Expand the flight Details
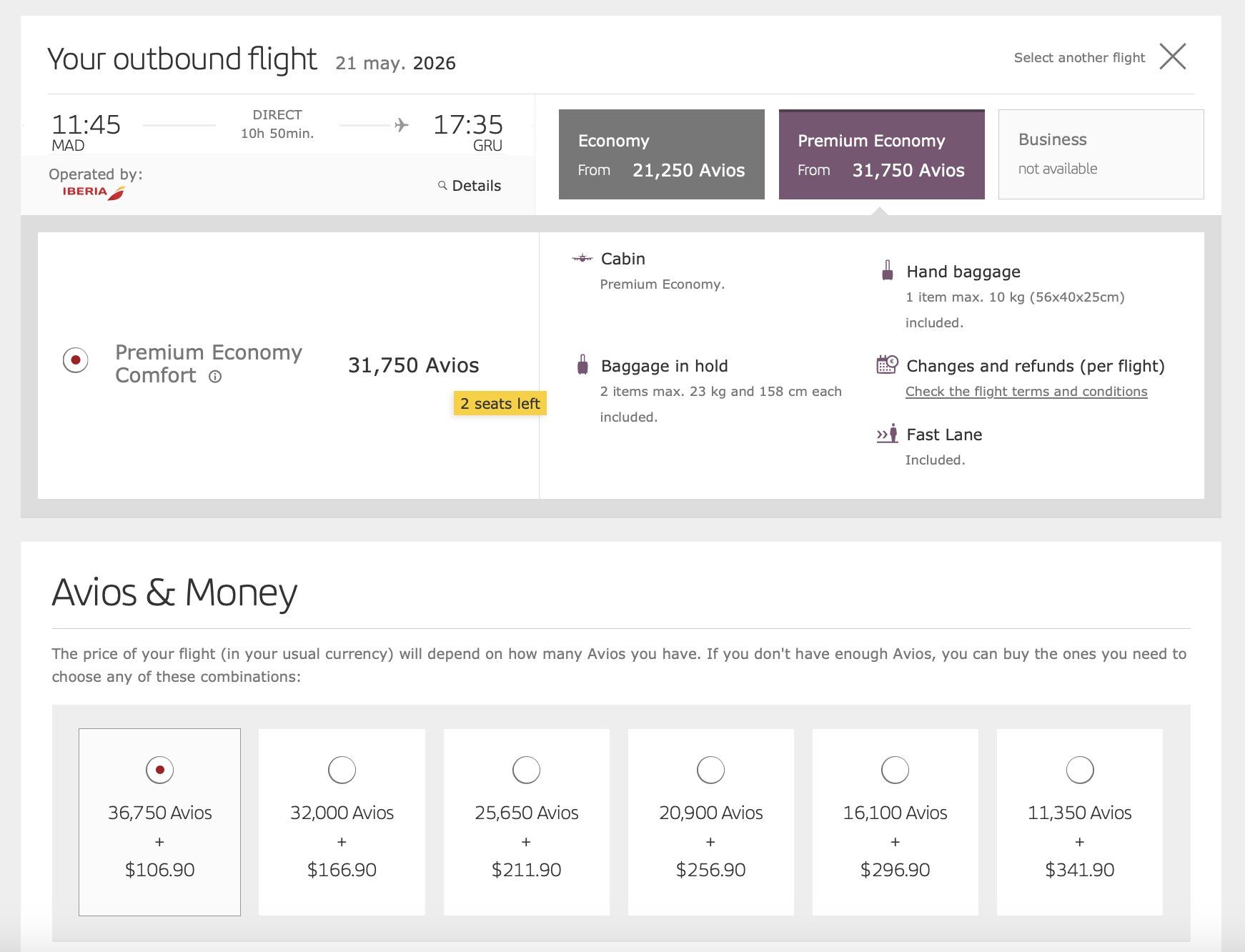 (476, 186)
